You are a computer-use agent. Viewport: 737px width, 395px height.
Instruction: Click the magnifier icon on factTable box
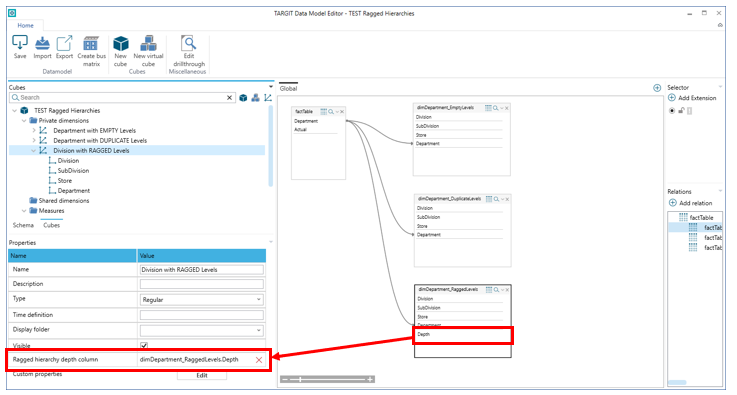click(x=331, y=111)
